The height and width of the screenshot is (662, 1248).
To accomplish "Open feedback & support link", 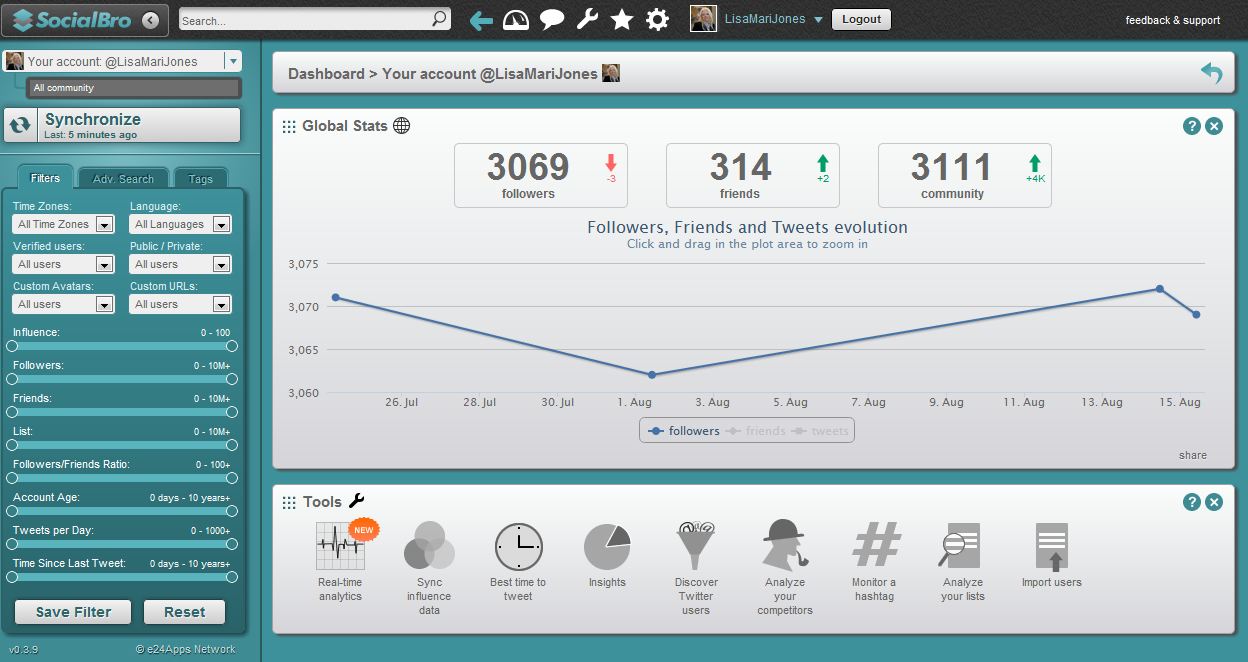I will [x=1173, y=20].
